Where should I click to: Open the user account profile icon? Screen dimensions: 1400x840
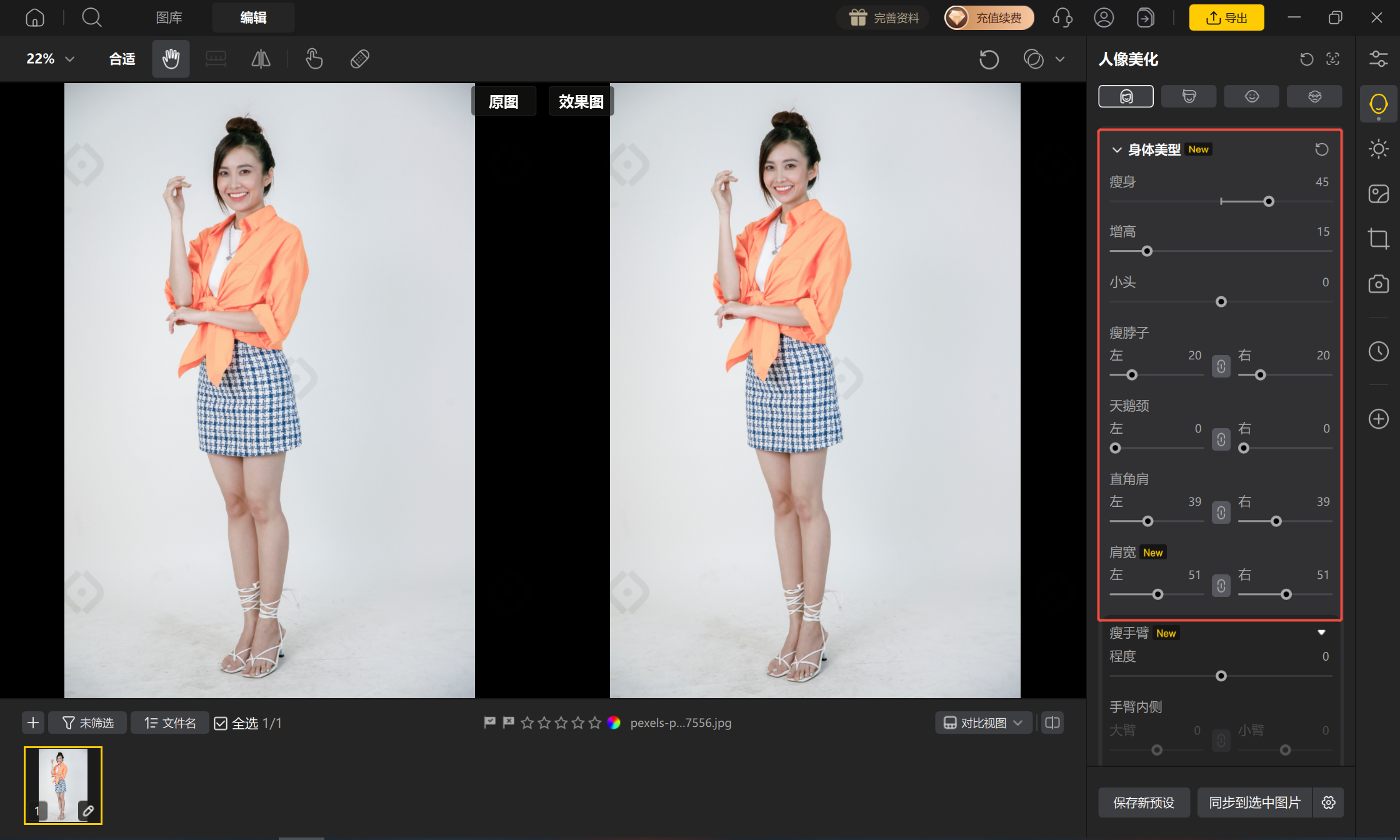[1104, 17]
